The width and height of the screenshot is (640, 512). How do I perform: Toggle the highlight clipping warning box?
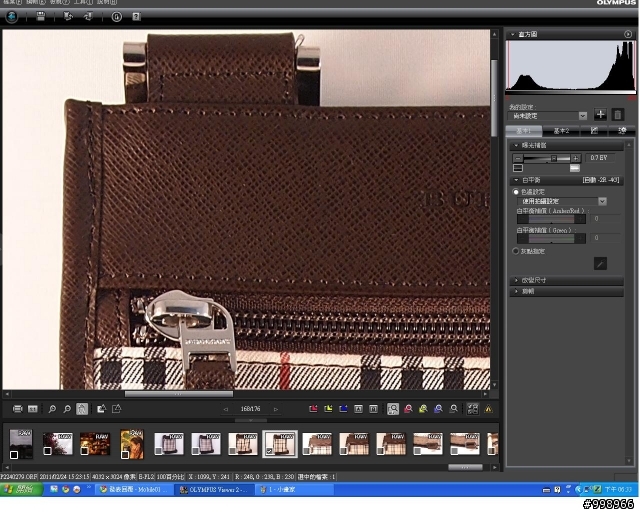pyautogui.click(x=574, y=168)
